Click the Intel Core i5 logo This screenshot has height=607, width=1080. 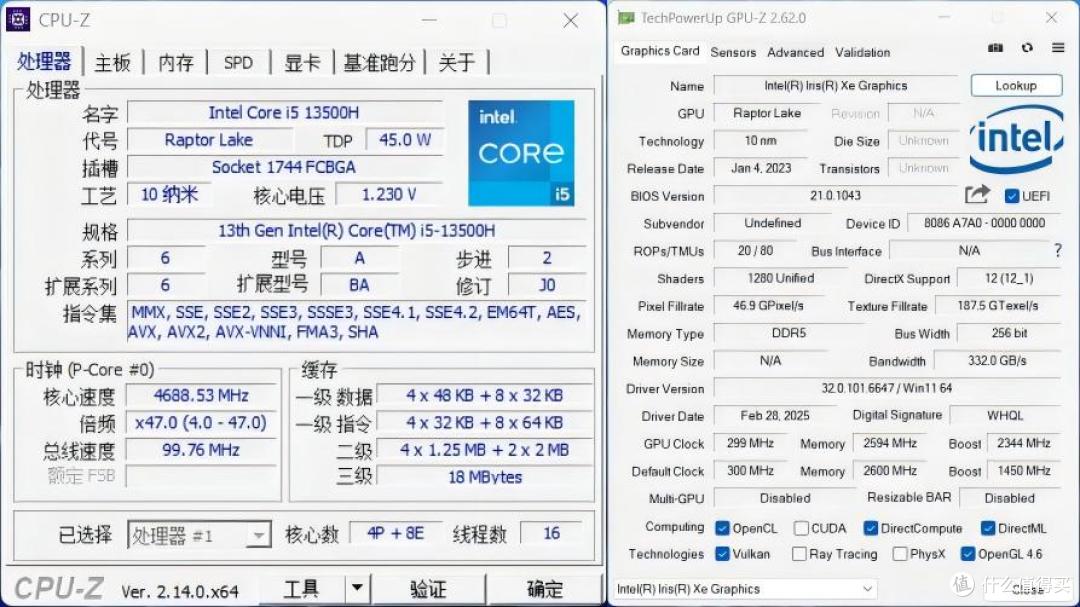521,153
